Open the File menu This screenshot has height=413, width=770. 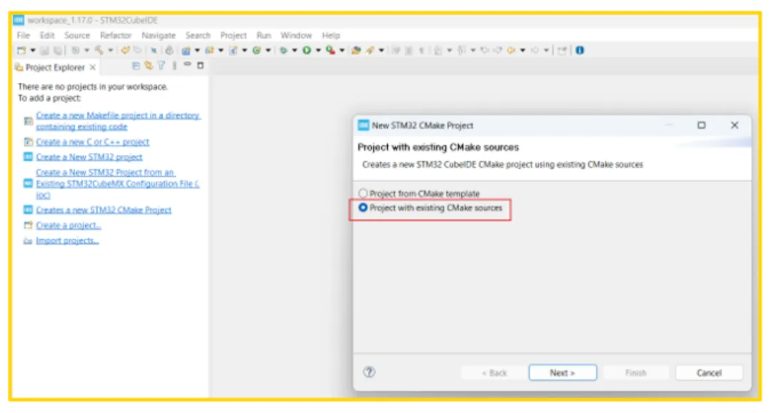pyautogui.click(x=23, y=35)
